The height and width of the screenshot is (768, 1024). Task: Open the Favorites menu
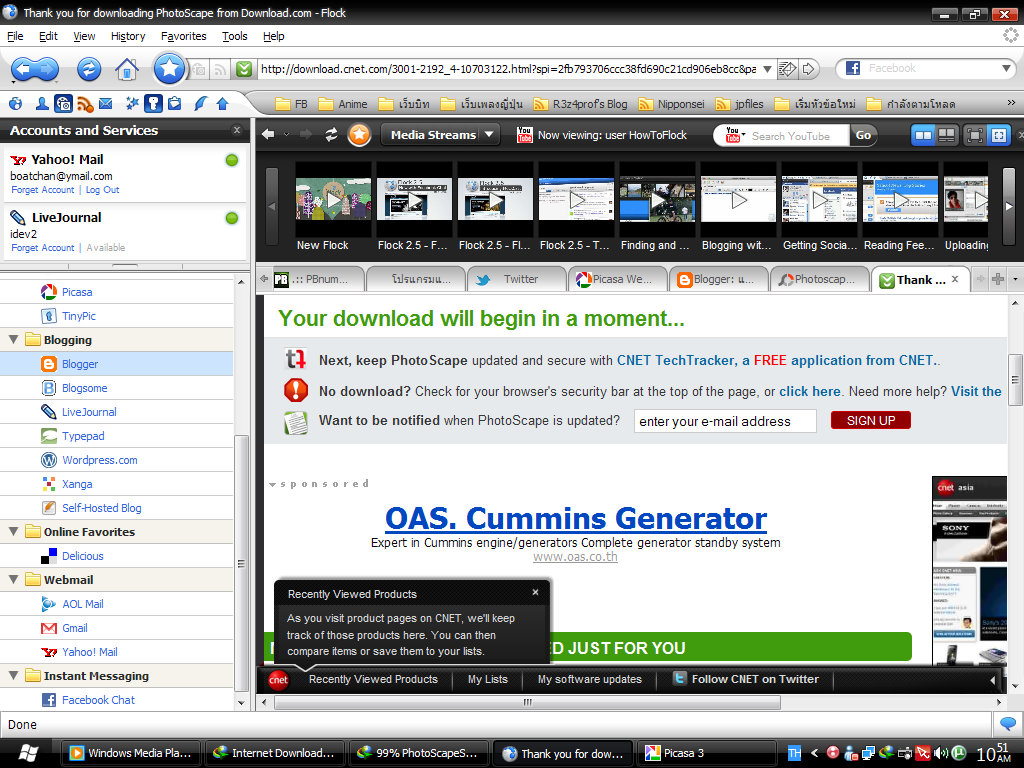184,36
